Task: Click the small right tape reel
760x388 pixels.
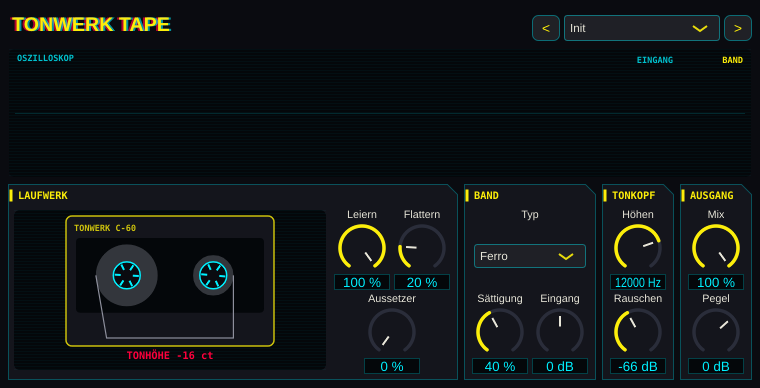Action: [x=213, y=275]
